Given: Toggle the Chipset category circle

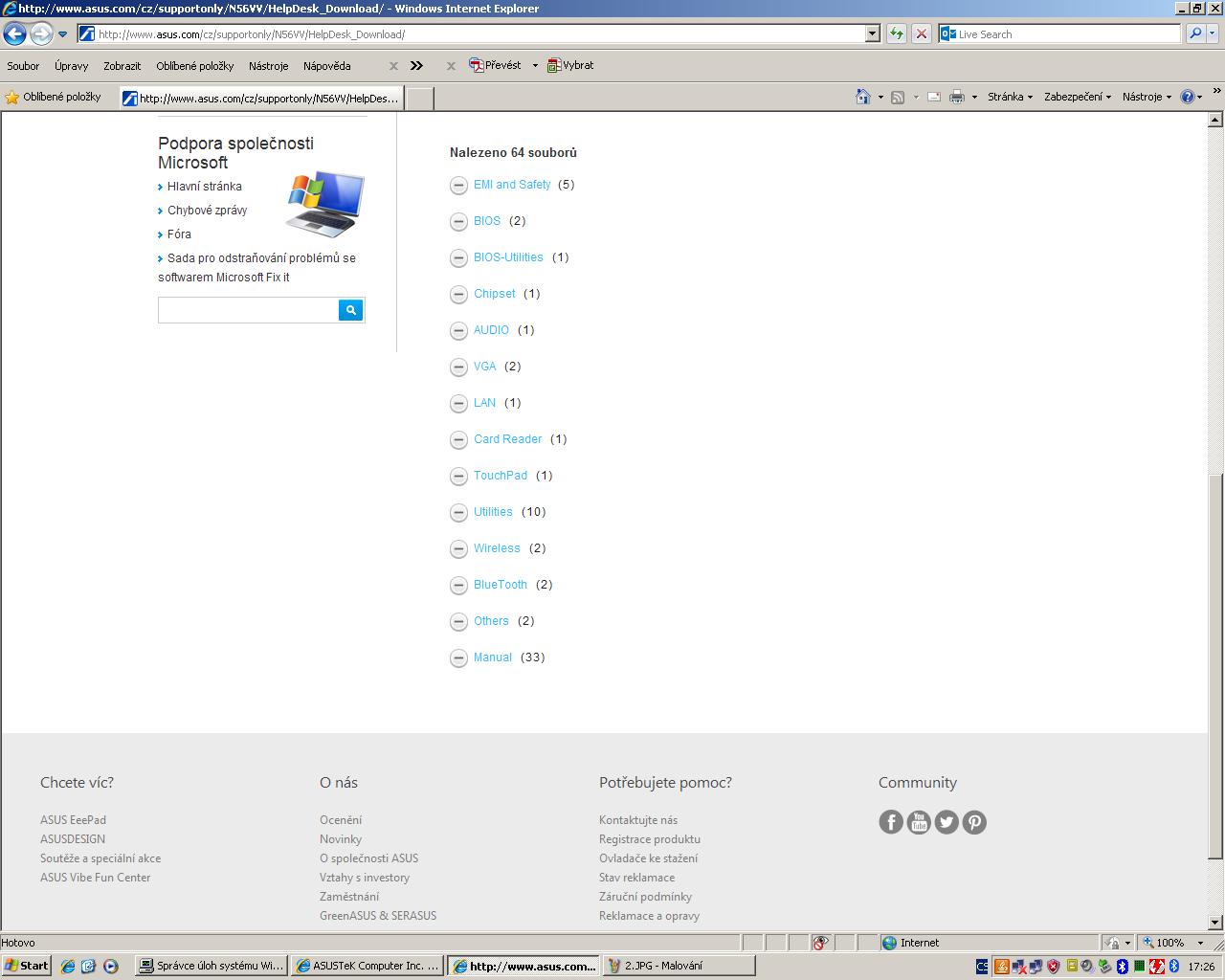Looking at the screenshot, I should click(x=458, y=295).
